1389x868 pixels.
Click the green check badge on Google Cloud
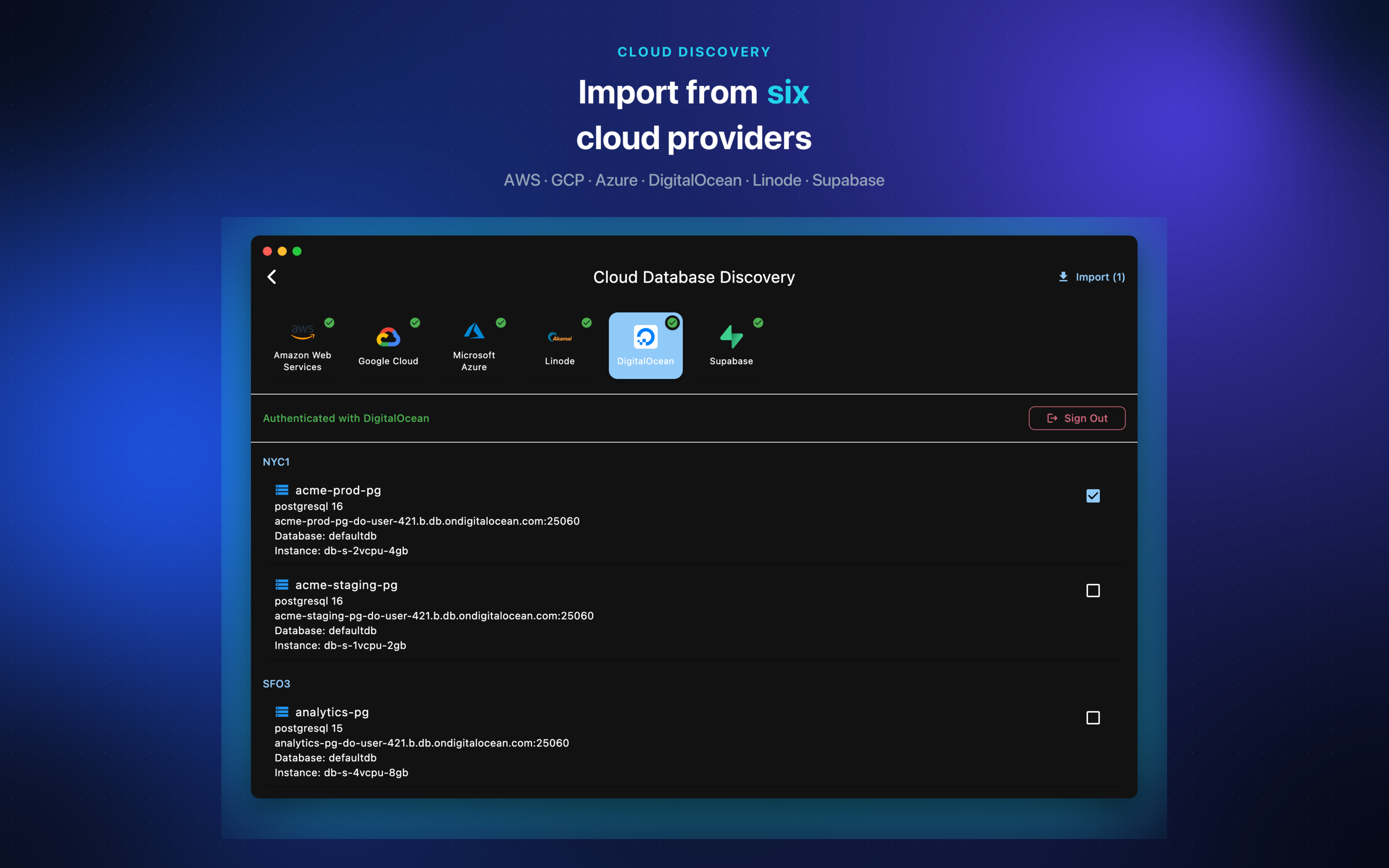tap(415, 323)
